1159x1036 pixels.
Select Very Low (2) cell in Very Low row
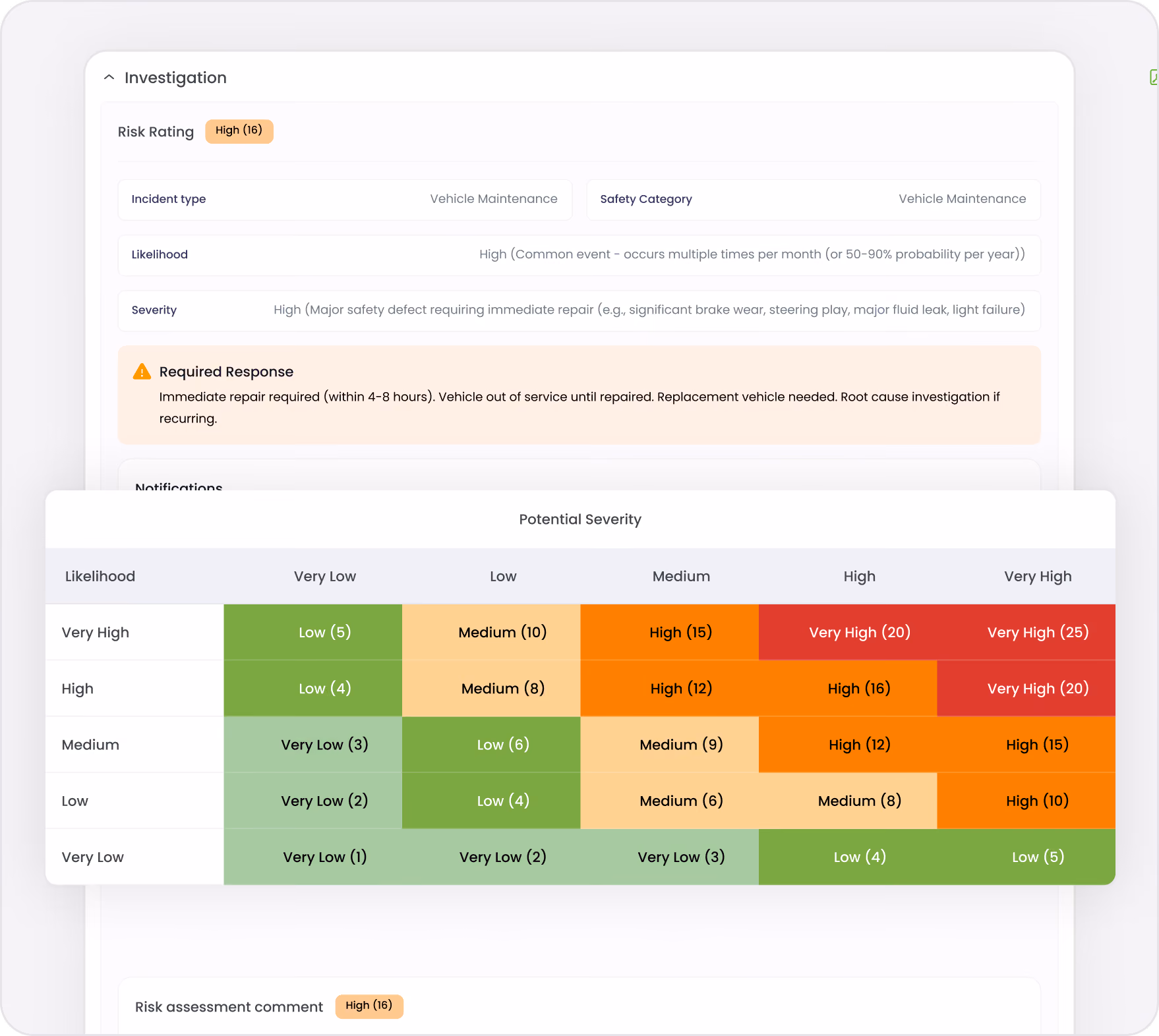coord(491,856)
